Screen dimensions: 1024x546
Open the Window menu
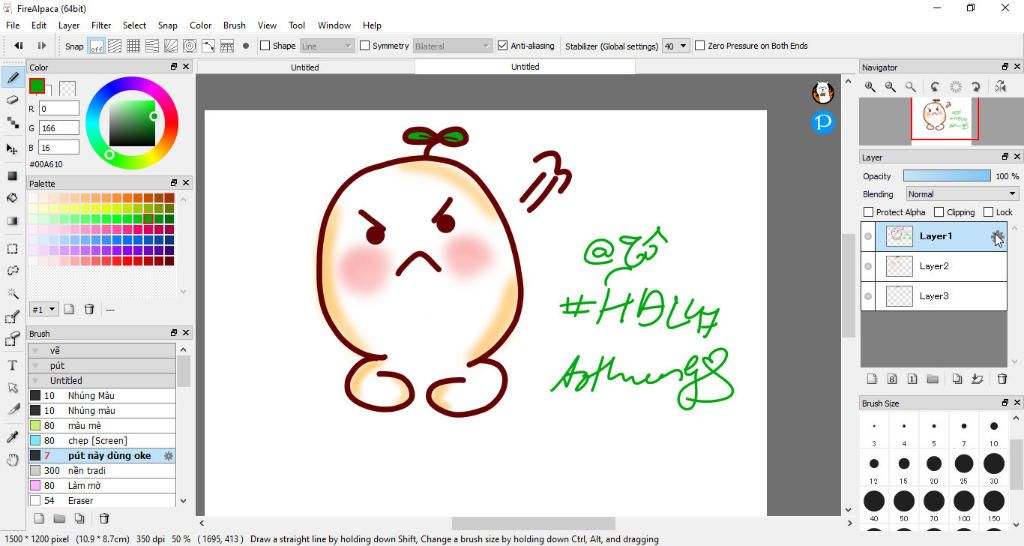click(x=334, y=25)
